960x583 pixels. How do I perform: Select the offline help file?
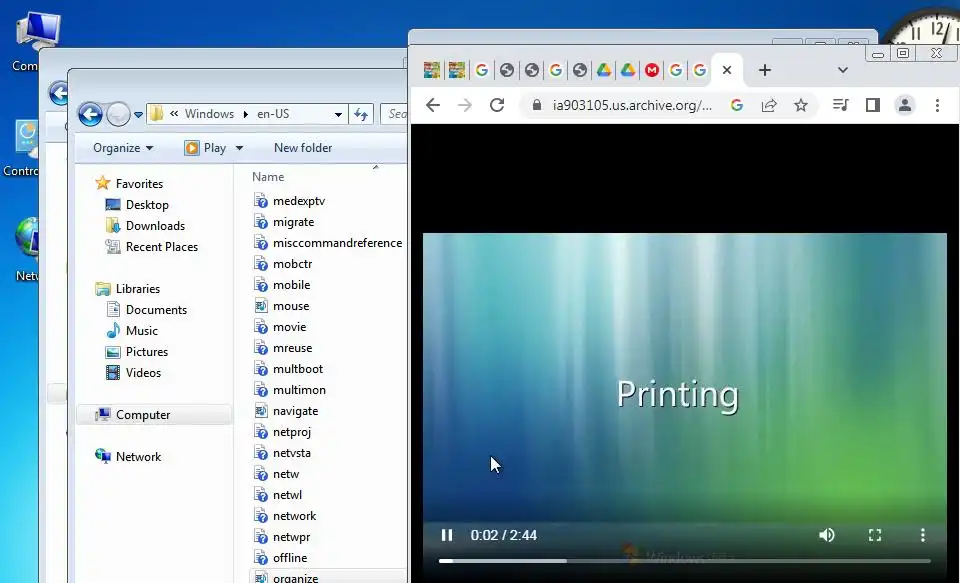tap(290, 558)
